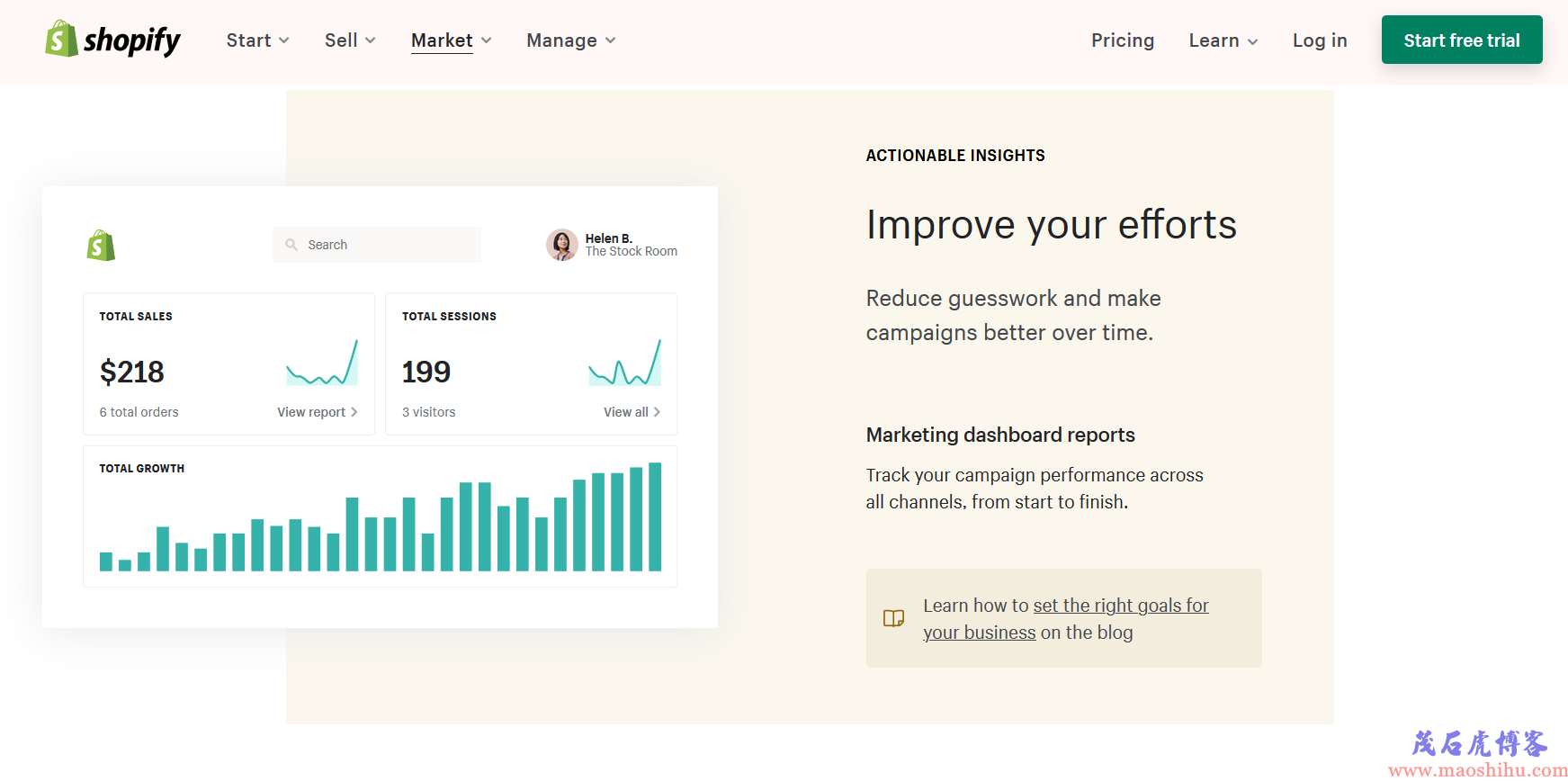1568x781 pixels.
Task: Go to the Pricing page
Action: click(x=1123, y=40)
